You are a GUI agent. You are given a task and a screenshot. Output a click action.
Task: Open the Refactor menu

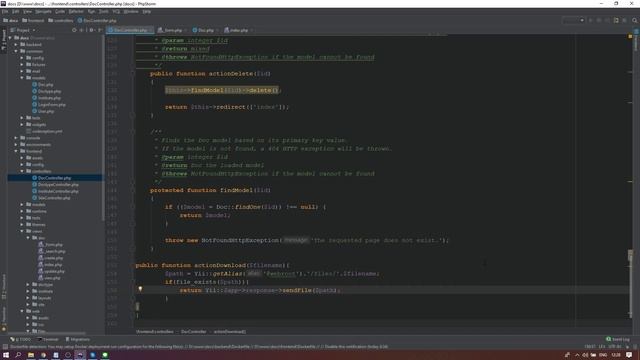[76, 11]
